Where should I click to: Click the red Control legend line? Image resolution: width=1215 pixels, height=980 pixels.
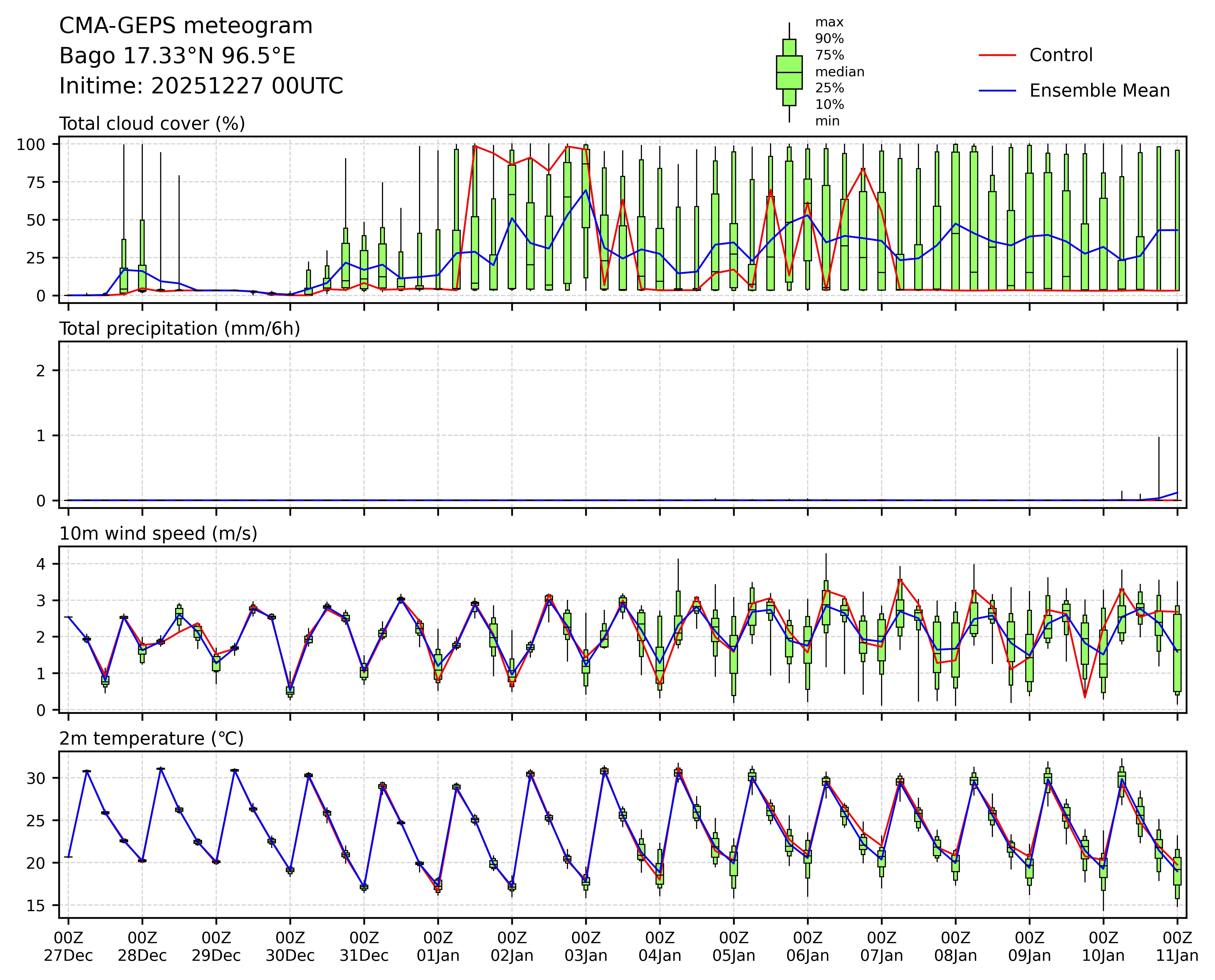[x=997, y=55]
